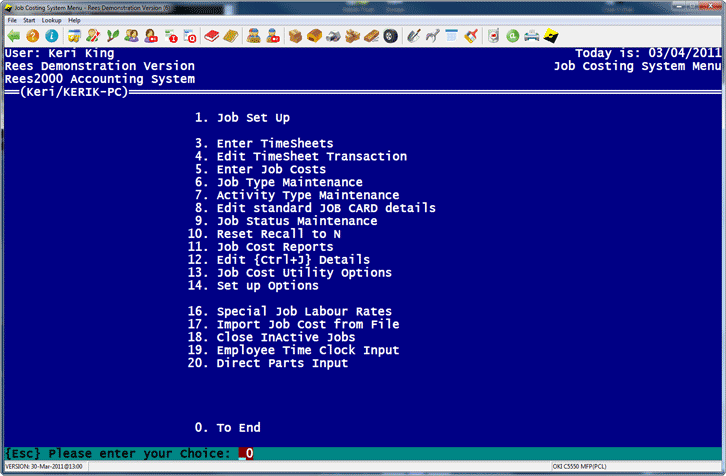
Task: Click the yellow diamond icon in toolbar
Action: tap(549, 36)
